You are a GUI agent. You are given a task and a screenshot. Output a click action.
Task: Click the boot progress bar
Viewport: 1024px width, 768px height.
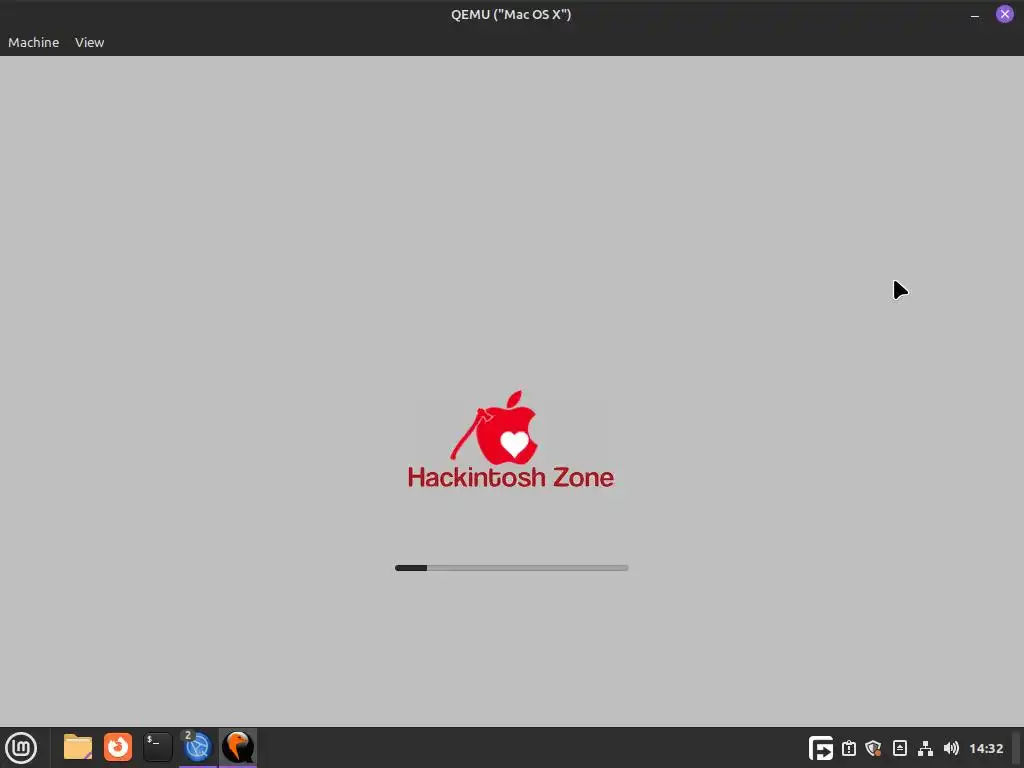coord(511,568)
